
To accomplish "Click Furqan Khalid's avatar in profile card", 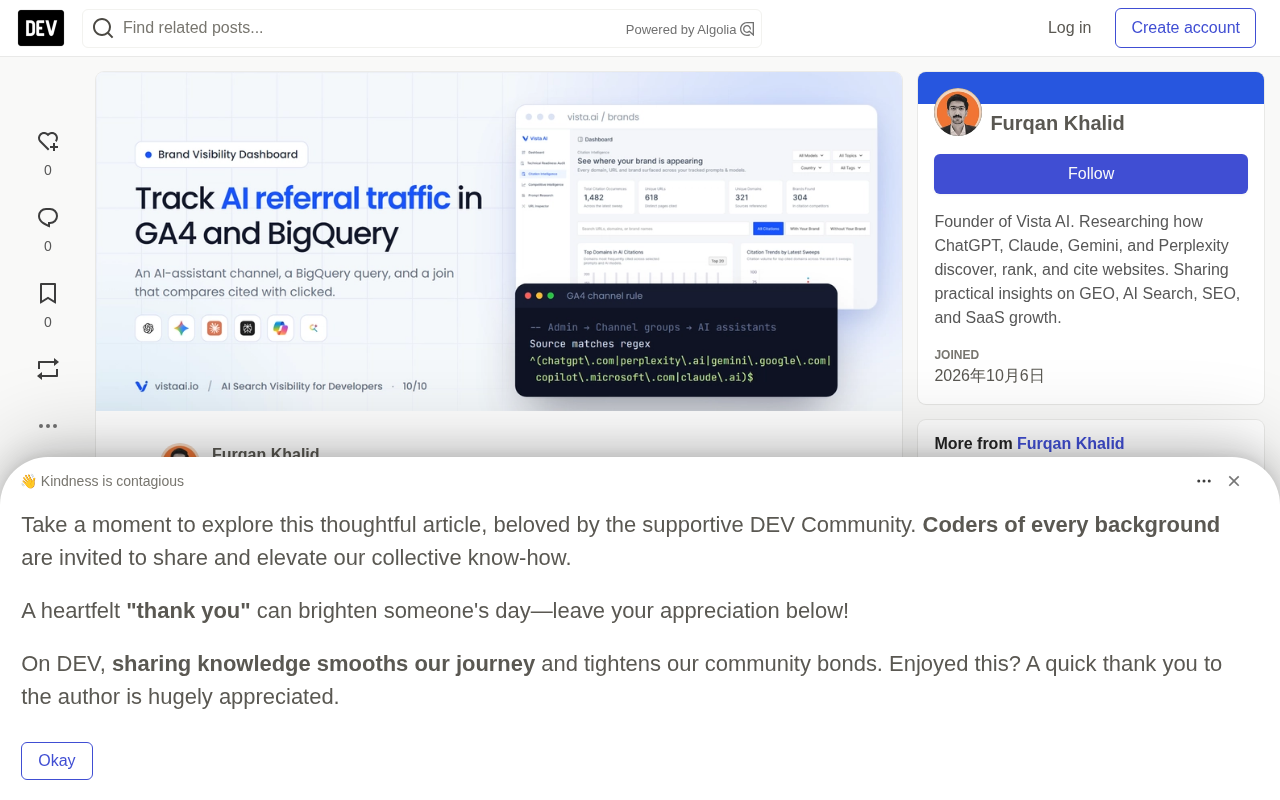I will tap(958, 112).
